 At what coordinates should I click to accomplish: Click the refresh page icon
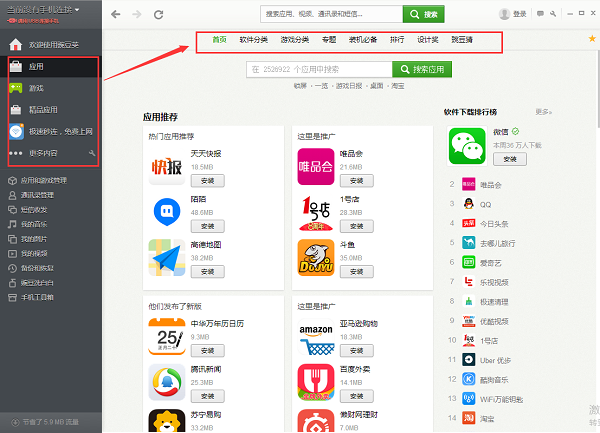(x=159, y=14)
